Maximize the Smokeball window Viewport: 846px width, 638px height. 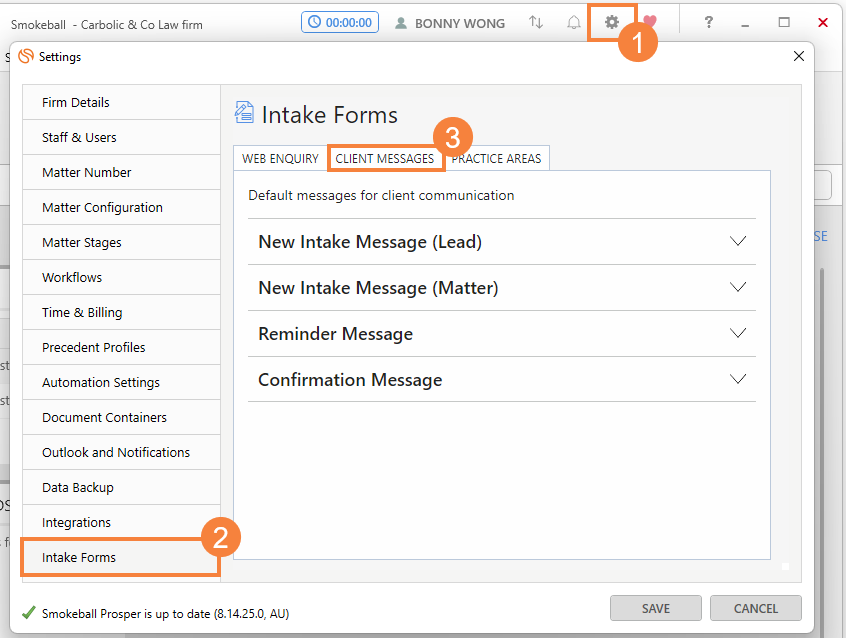784,22
